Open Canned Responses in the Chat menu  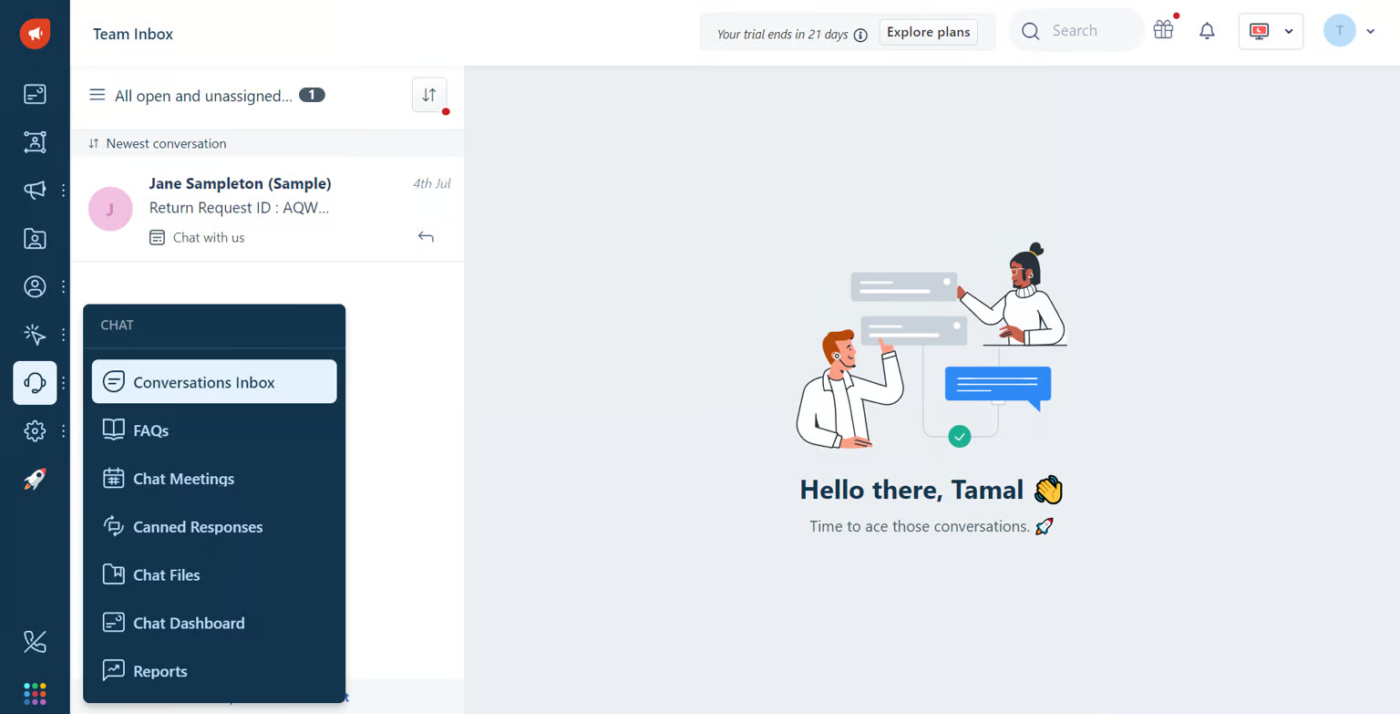click(x=197, y=527)
